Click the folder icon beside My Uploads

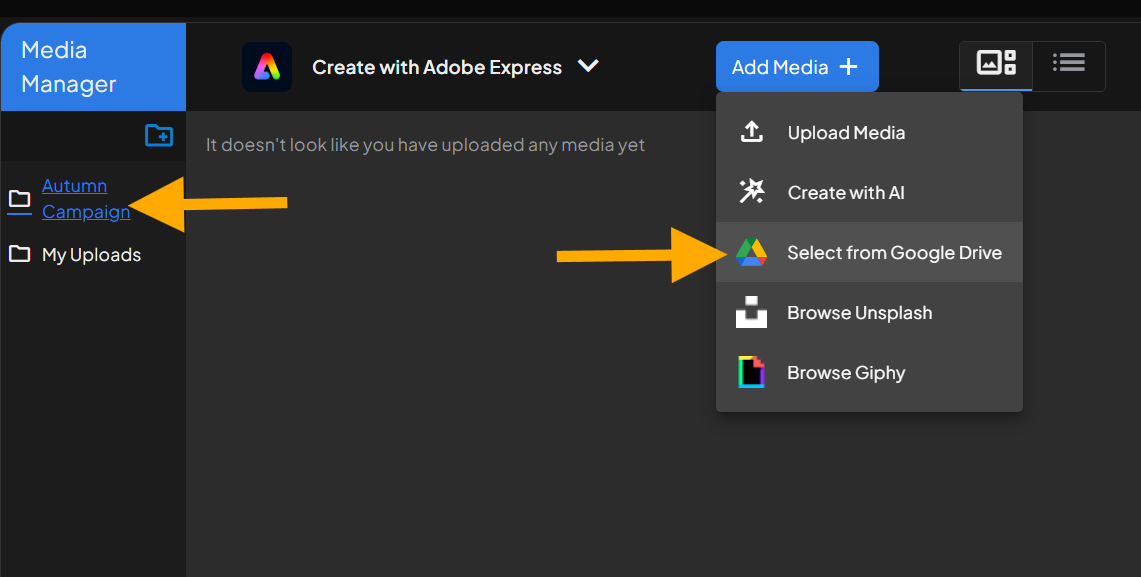point(19,254)
